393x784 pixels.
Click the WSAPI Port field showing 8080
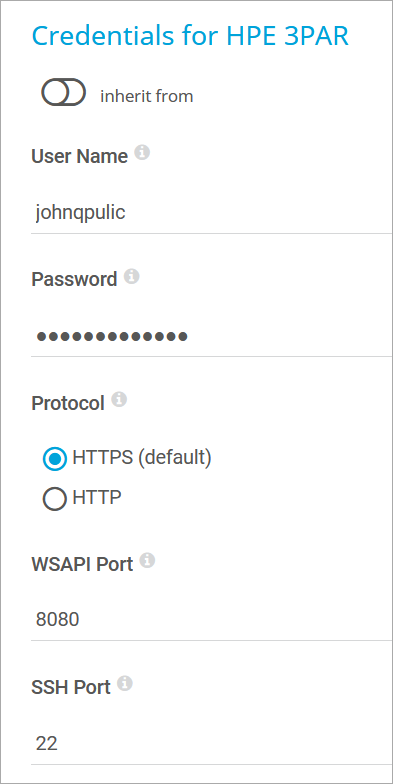coord(212,620)
